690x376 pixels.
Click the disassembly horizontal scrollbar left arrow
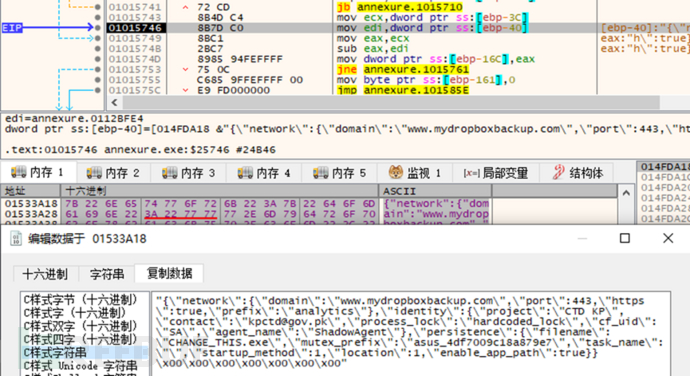pyautogui.click(x=114, y=103)
